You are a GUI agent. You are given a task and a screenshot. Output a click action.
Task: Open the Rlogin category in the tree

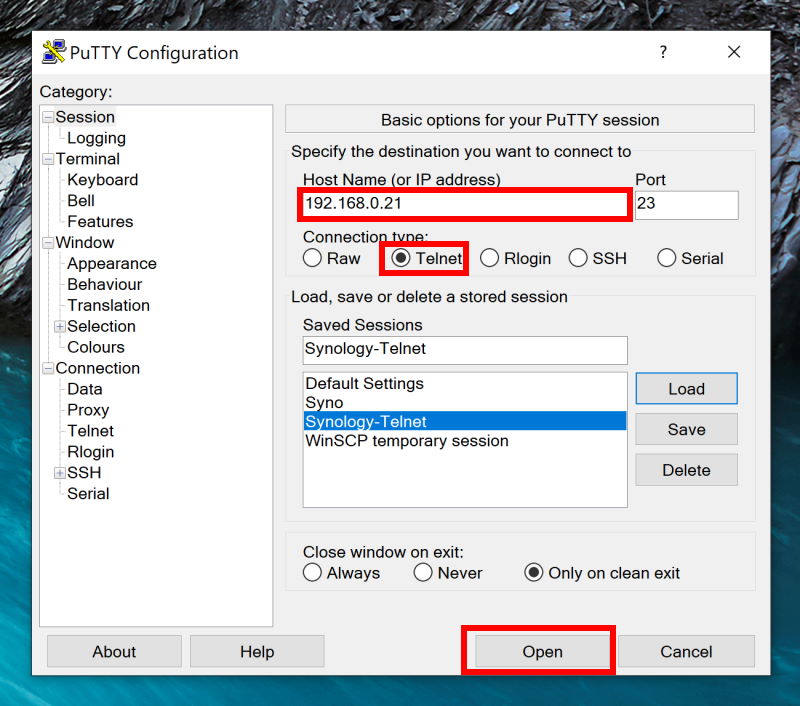click(91, 451)
